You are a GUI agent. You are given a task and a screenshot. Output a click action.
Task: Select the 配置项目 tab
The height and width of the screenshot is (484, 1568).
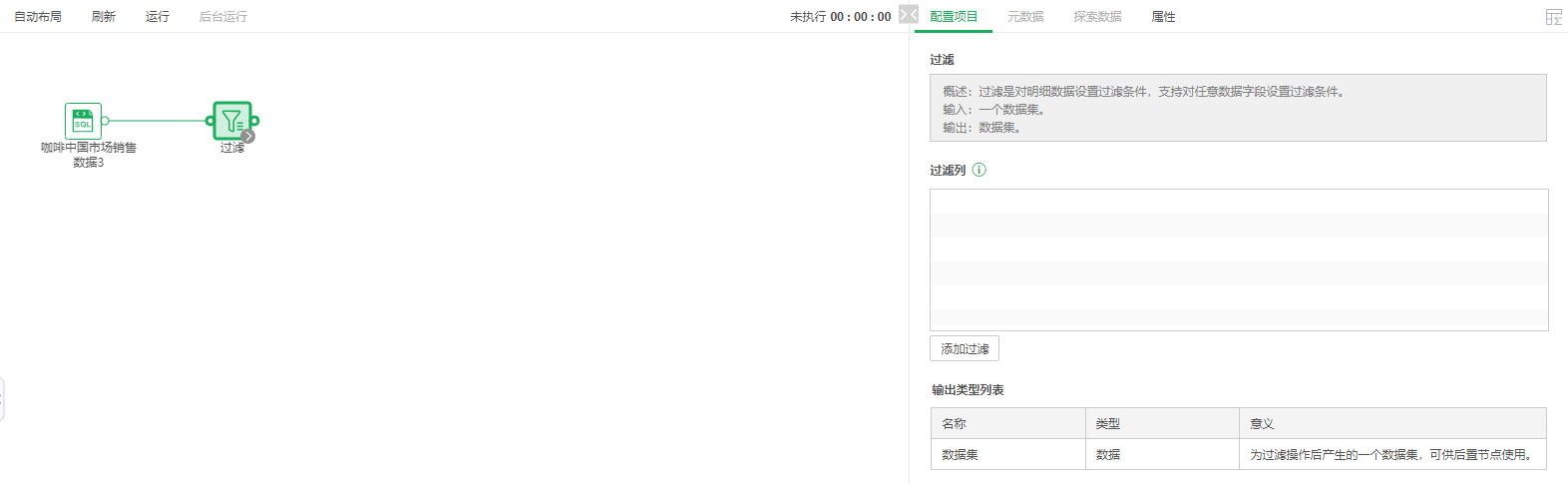(x=954, y=17)
